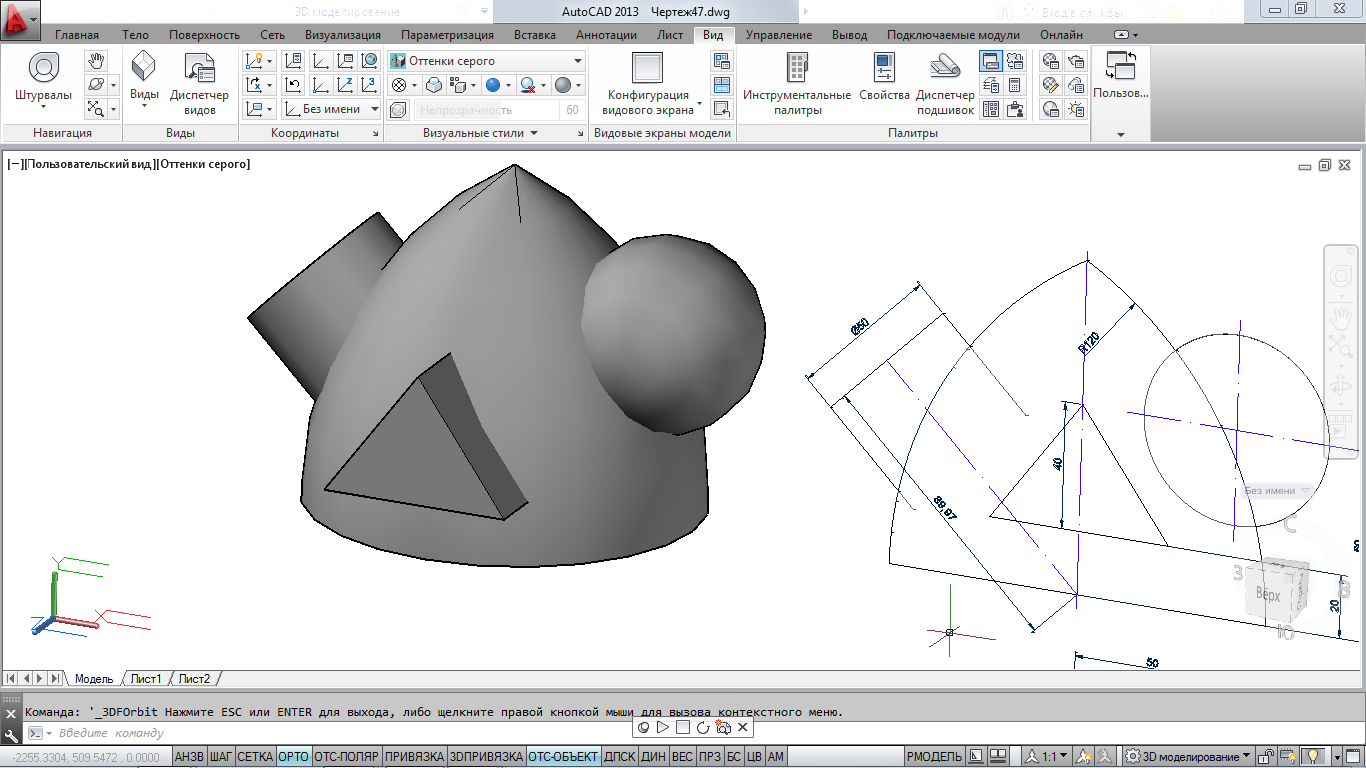1366x768 pixels.
Task: Click the РМОДЕЛЬ button in status bar
Action: [935, 757]
